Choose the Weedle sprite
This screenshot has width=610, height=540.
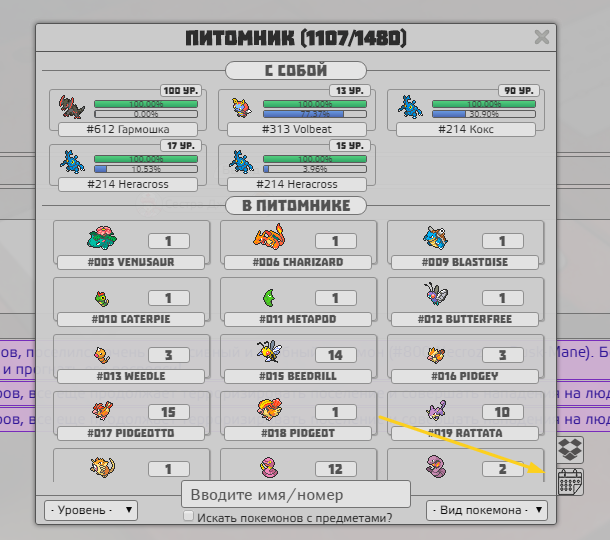[102, 355]
